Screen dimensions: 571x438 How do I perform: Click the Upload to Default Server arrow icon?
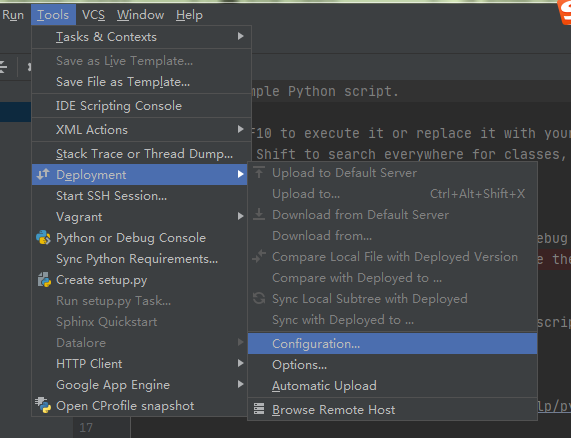pos(259,172)
